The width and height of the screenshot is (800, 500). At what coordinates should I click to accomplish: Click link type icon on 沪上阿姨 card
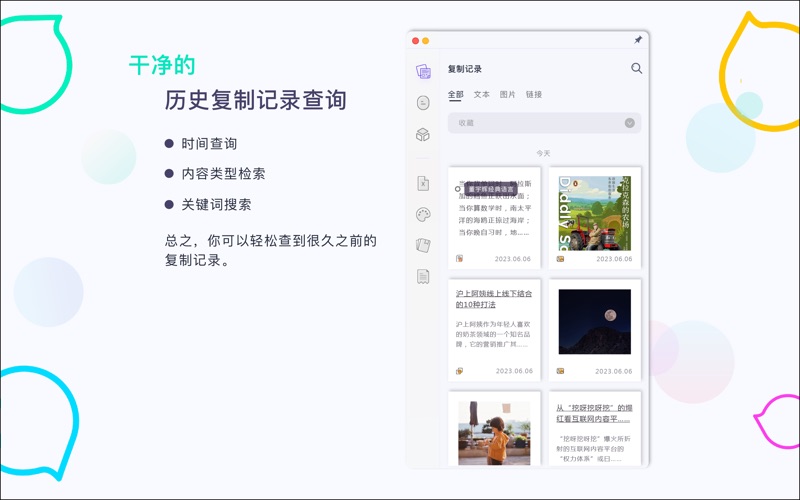(459, 371)
